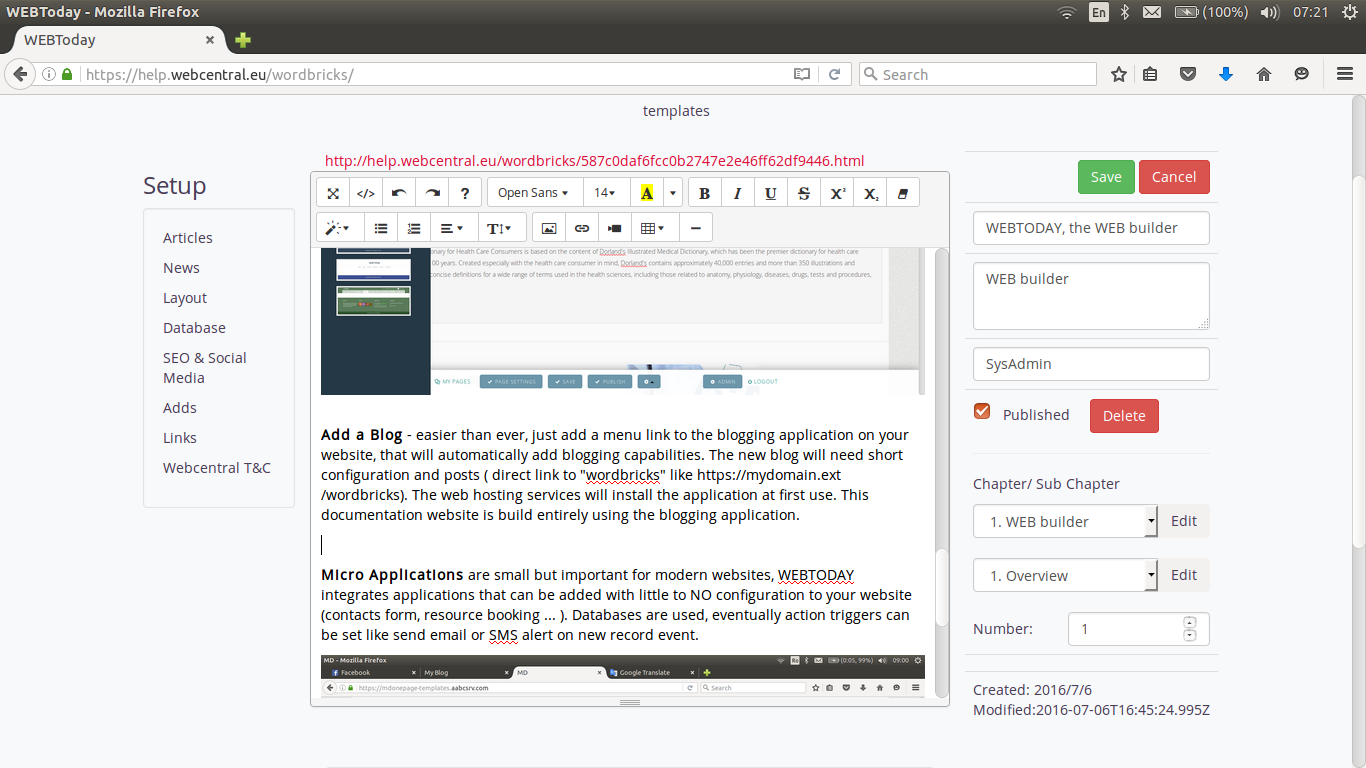Increase the Number field with the up stepper

(x=1189, y=623)
